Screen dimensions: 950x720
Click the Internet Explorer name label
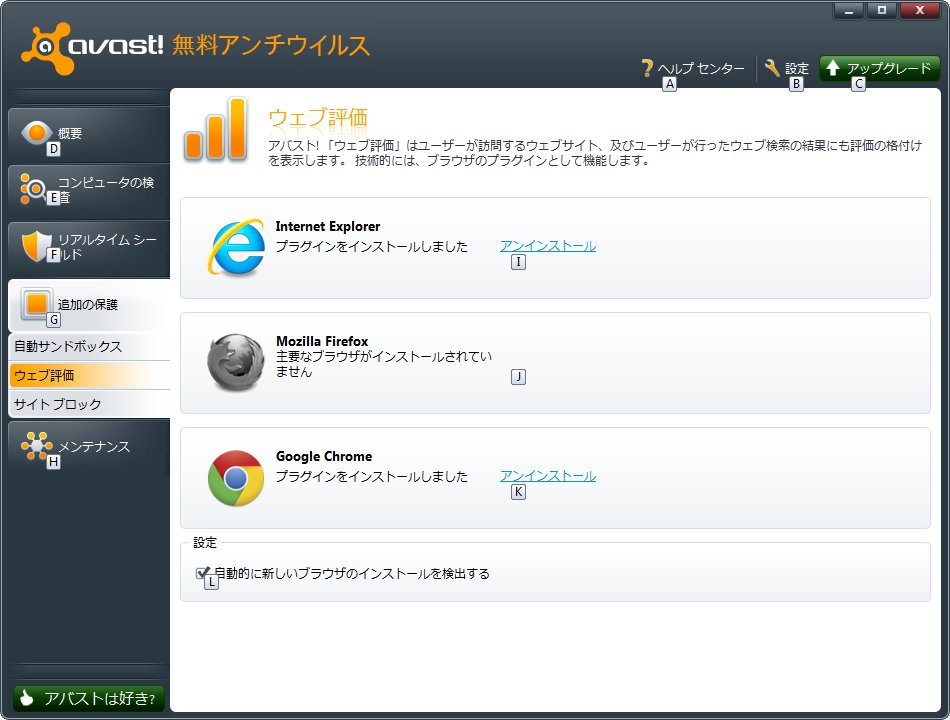coord(328,226)
